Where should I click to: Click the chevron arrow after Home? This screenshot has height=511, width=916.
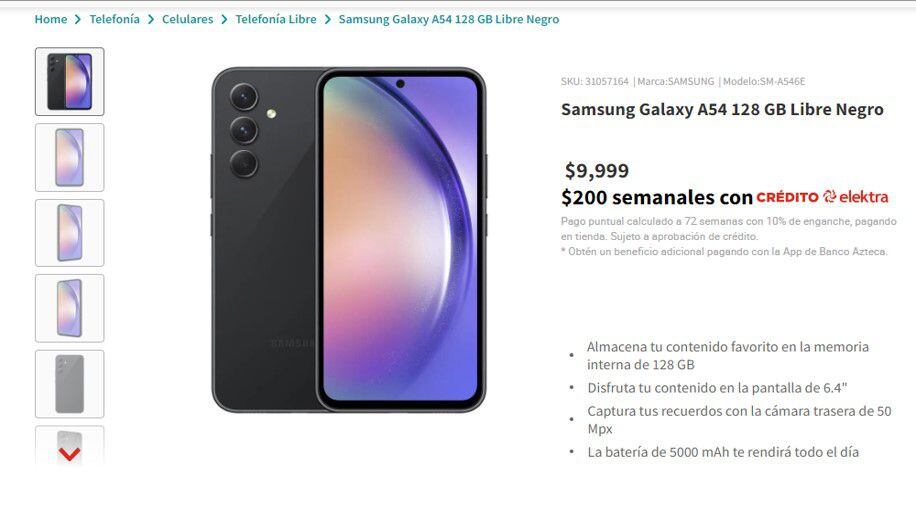click(78, 19)
